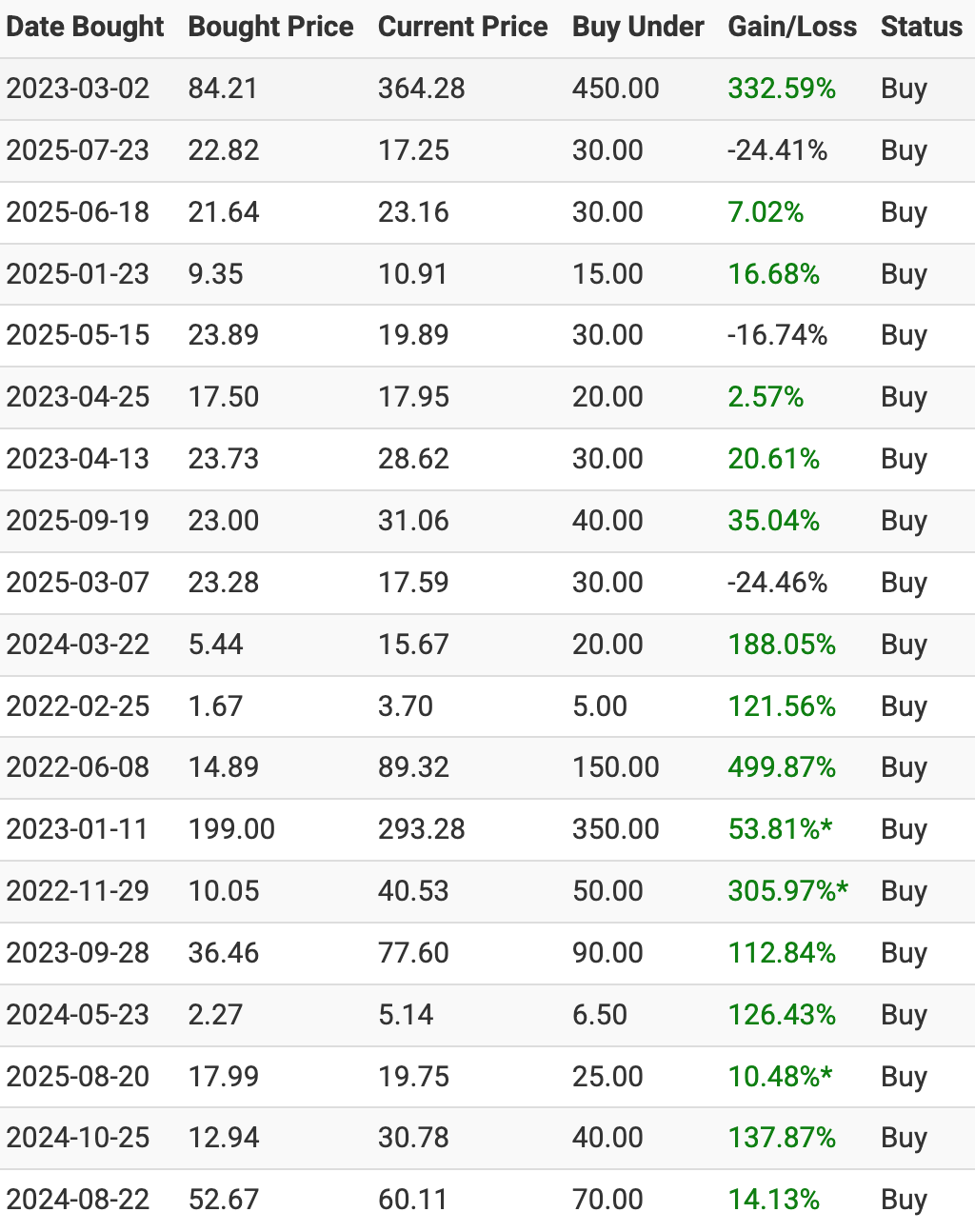Click the 2025-07-23 date cell

78,150
